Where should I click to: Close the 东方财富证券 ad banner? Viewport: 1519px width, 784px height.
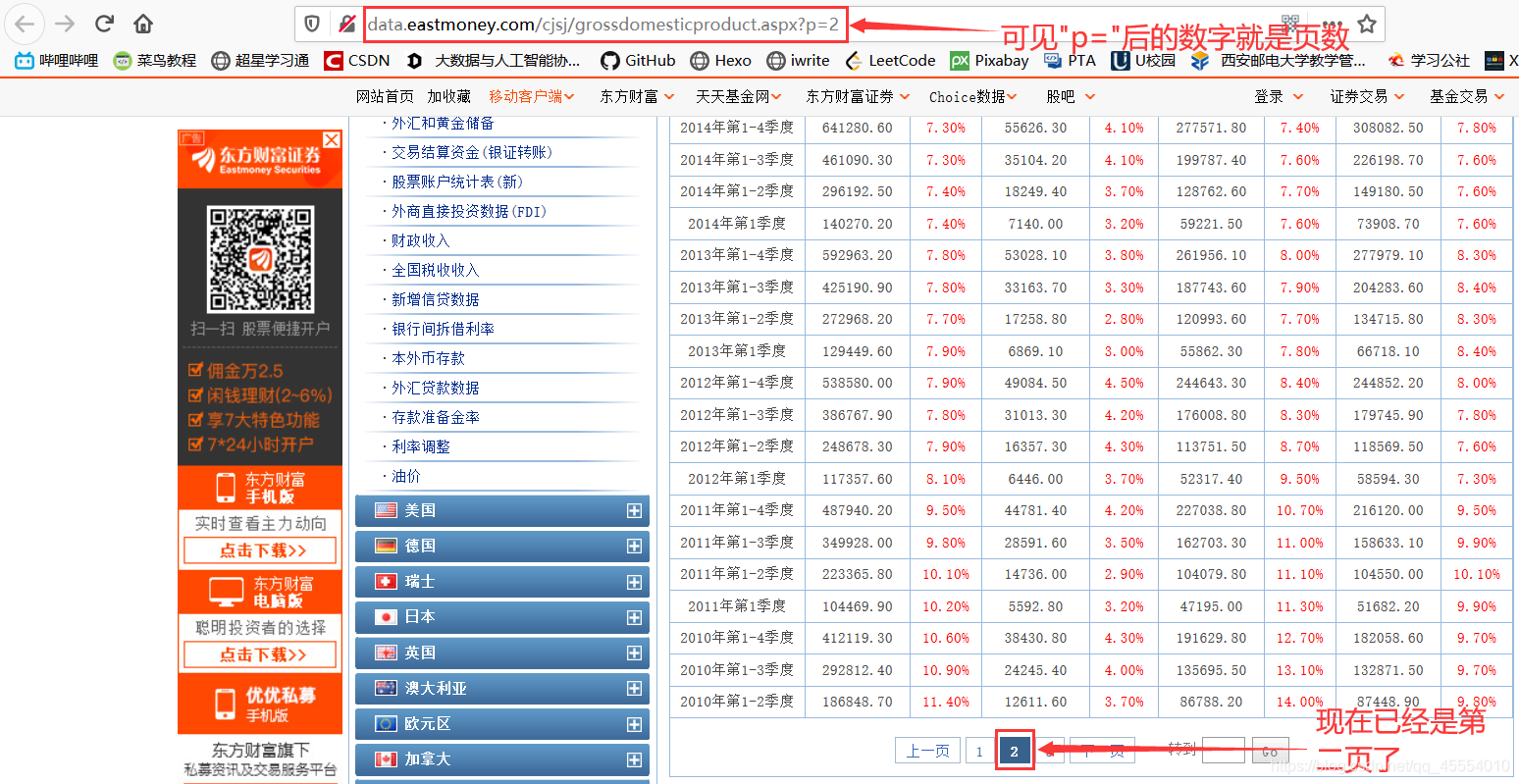click(x=332, y=139)
